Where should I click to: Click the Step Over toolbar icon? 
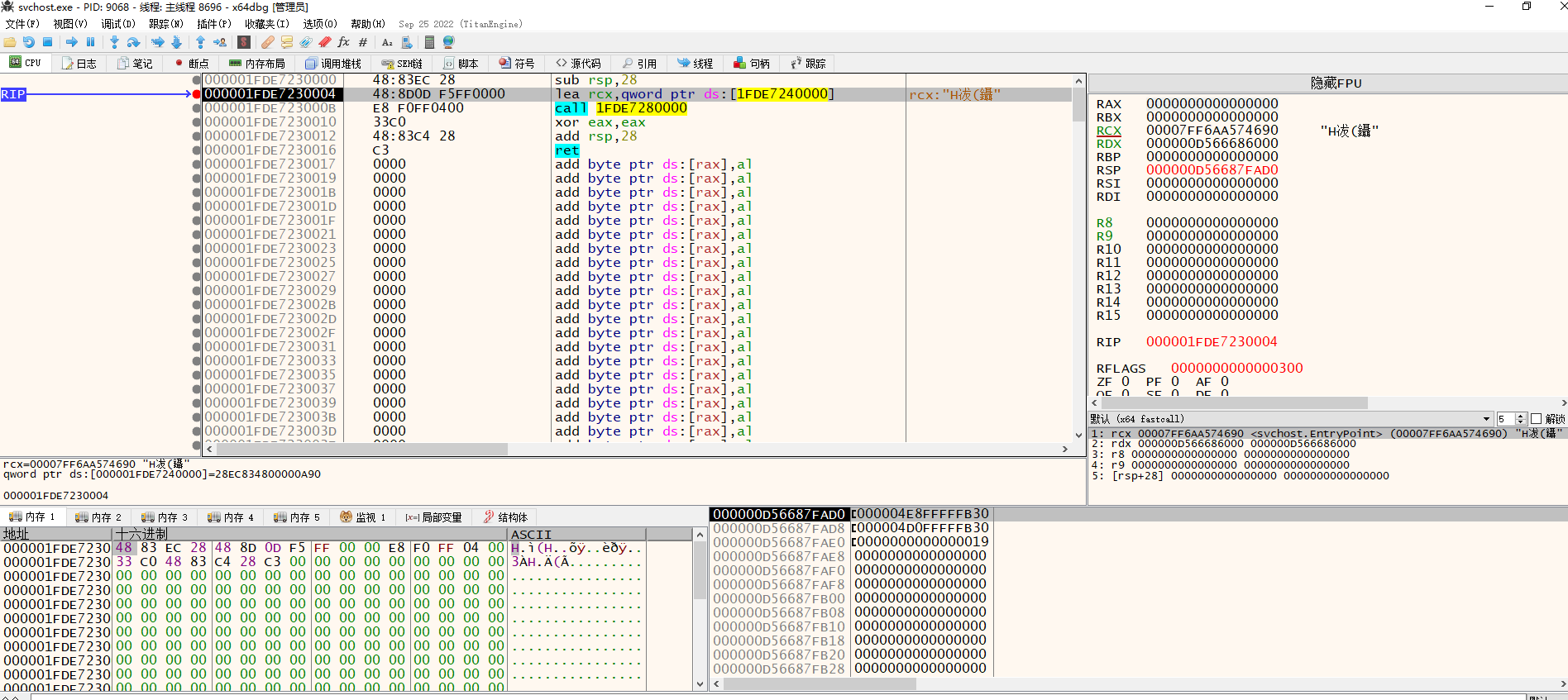(x=133, y=42)
